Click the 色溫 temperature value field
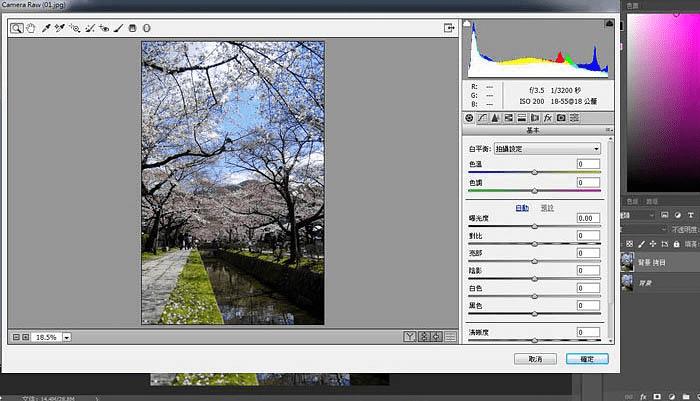 point(588,164)
